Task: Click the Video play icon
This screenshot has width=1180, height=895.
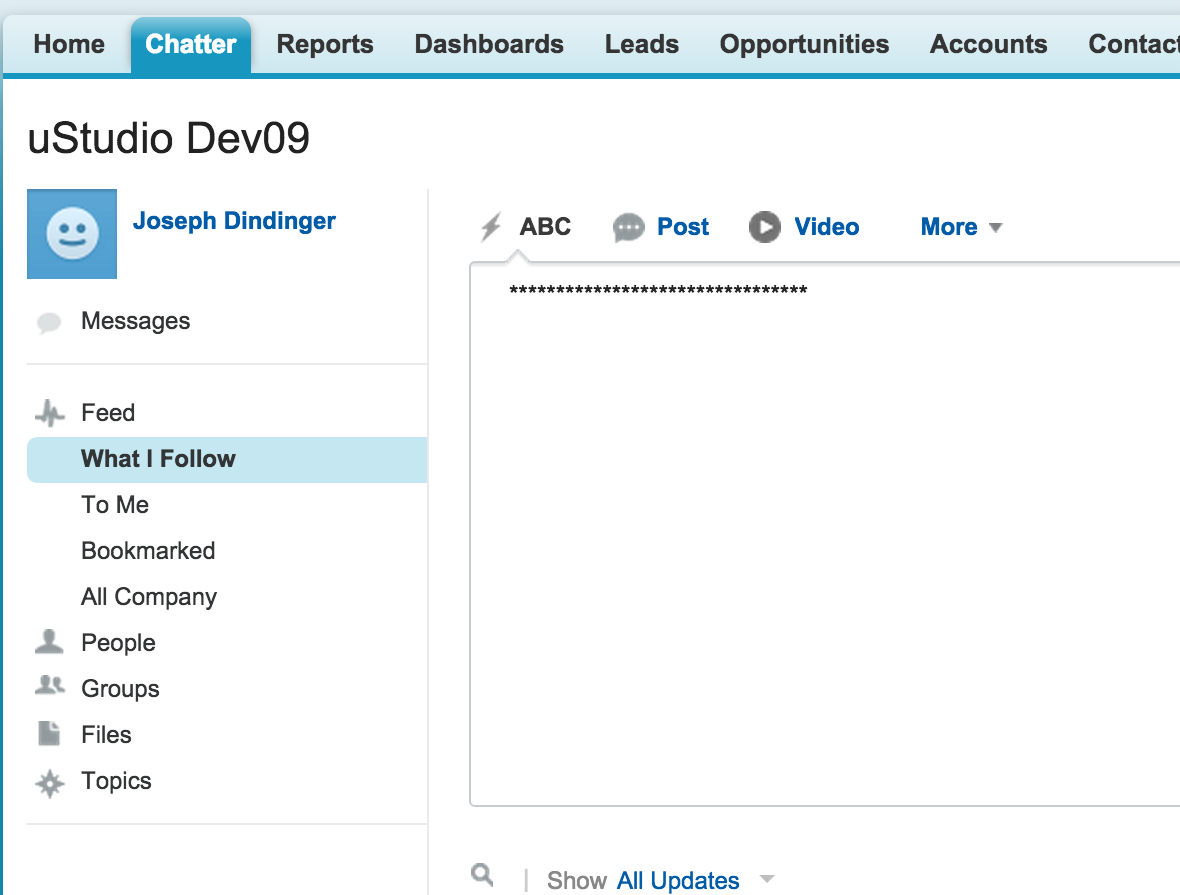Action: click(765, 227)
